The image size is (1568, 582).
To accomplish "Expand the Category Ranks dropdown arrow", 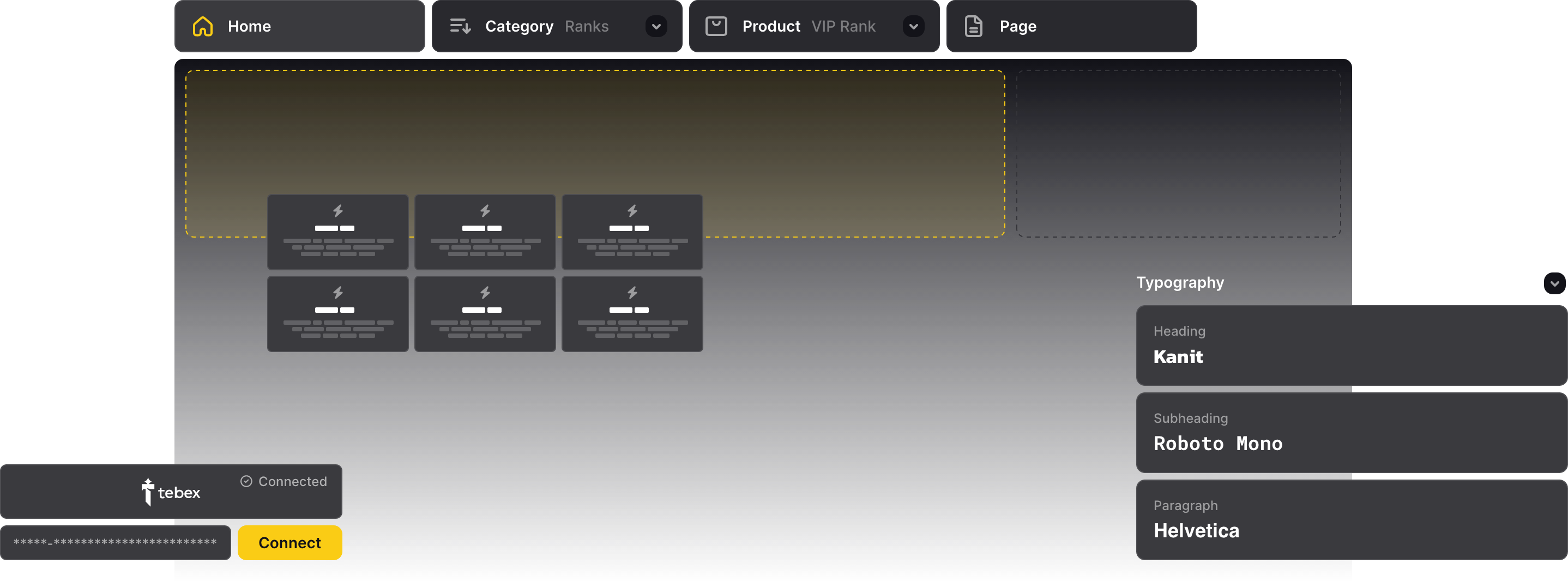I will tap(656, 26).
